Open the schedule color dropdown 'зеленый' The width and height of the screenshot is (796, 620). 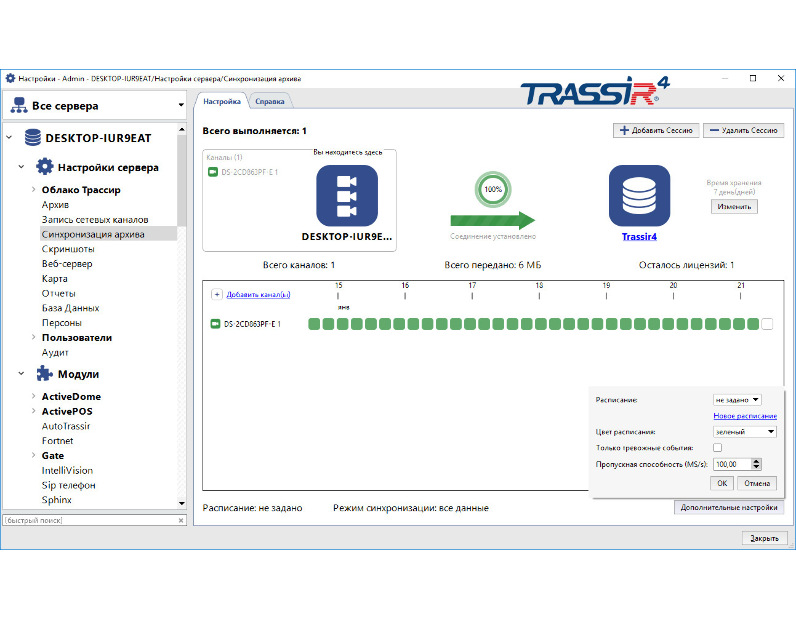pos(745,432)
